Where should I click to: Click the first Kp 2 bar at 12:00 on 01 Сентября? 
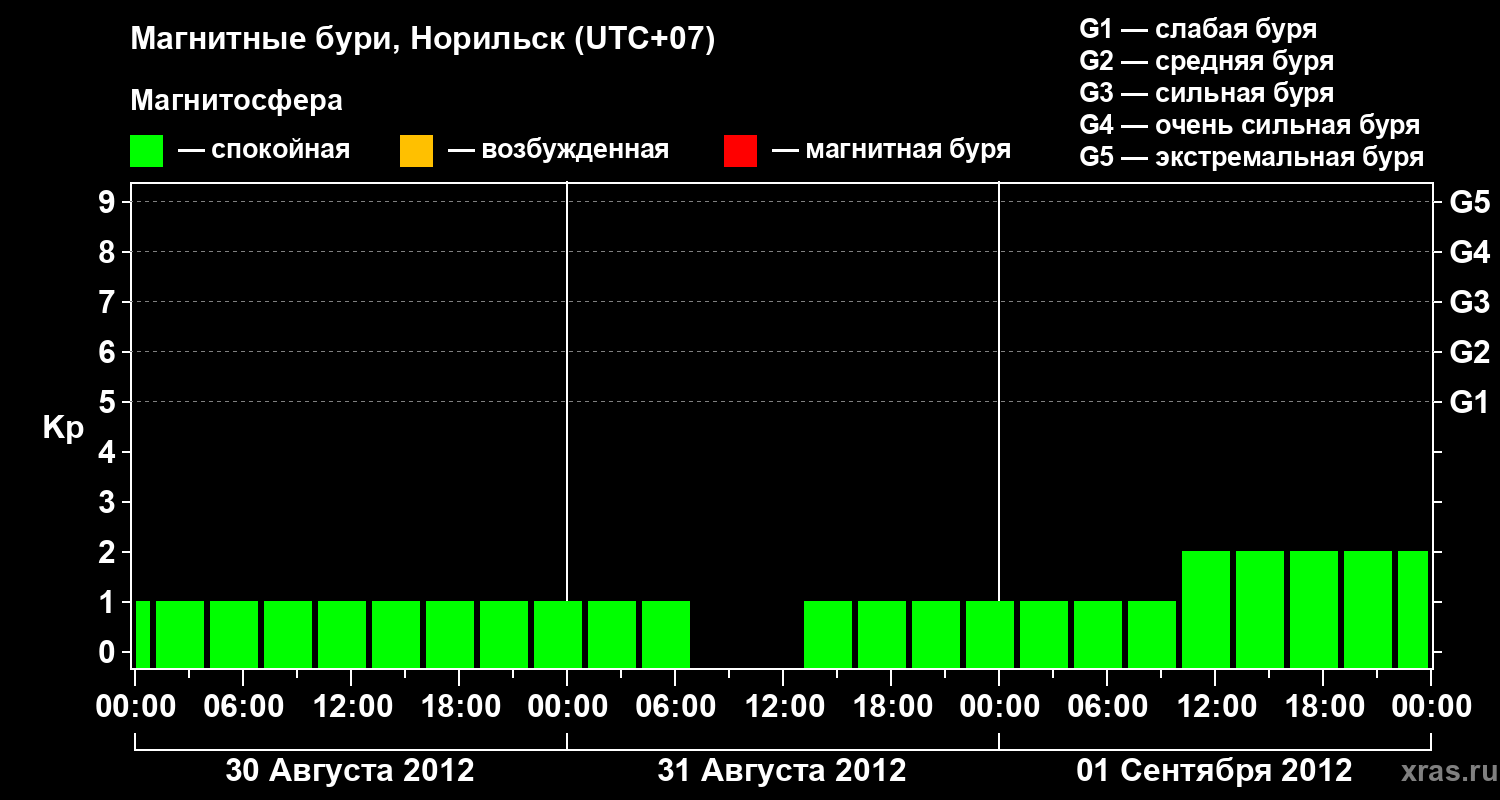(1206, 609)
